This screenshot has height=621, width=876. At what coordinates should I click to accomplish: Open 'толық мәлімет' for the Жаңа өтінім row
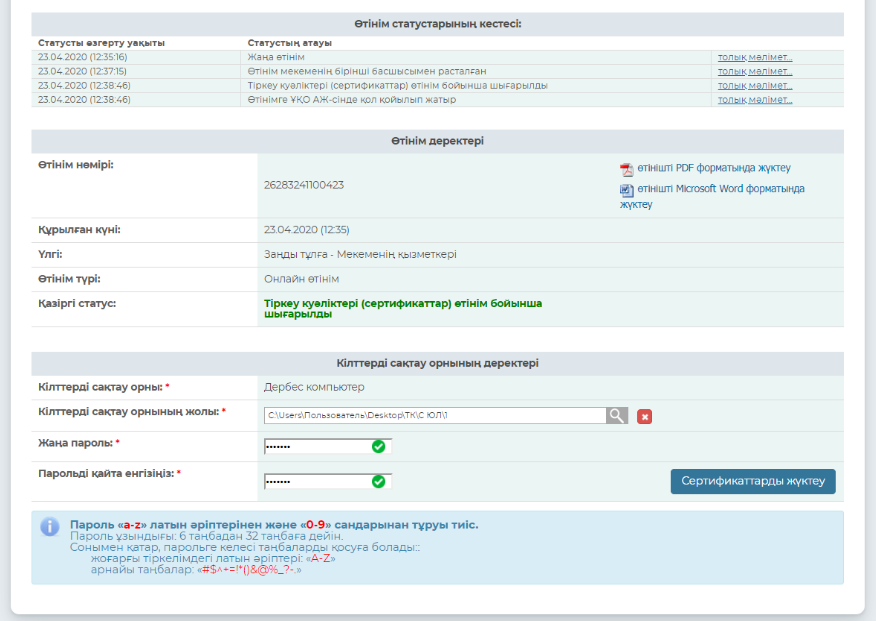coord(754,57)
